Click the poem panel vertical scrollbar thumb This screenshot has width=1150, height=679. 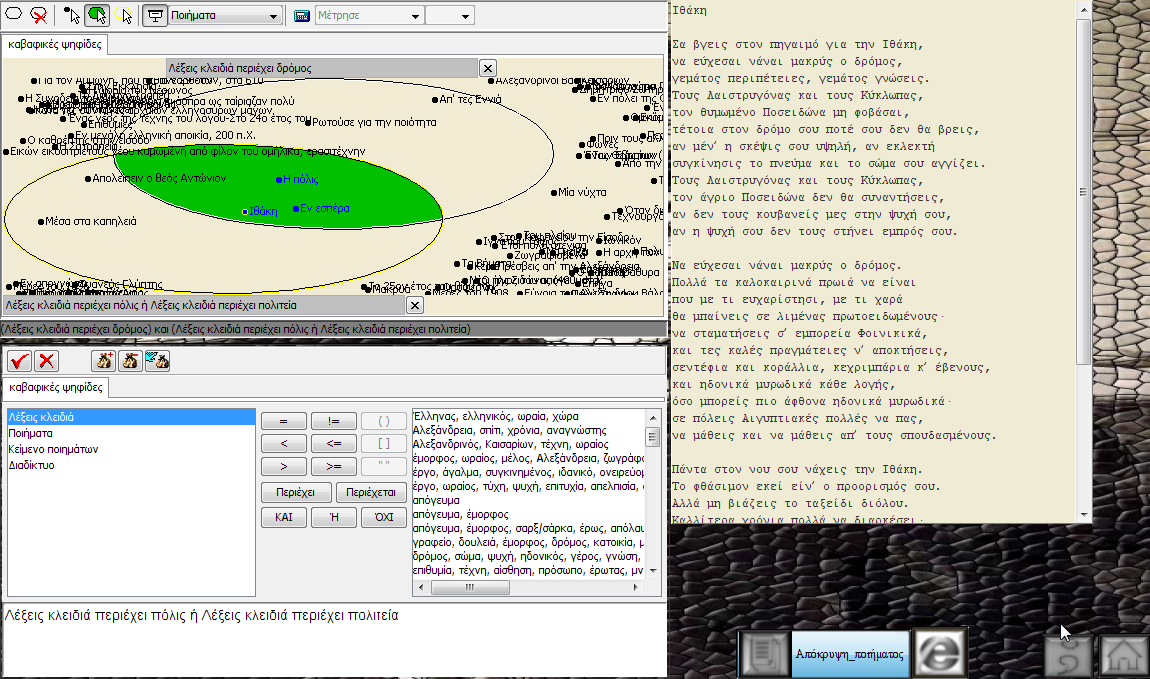(x=1083, y=191)
